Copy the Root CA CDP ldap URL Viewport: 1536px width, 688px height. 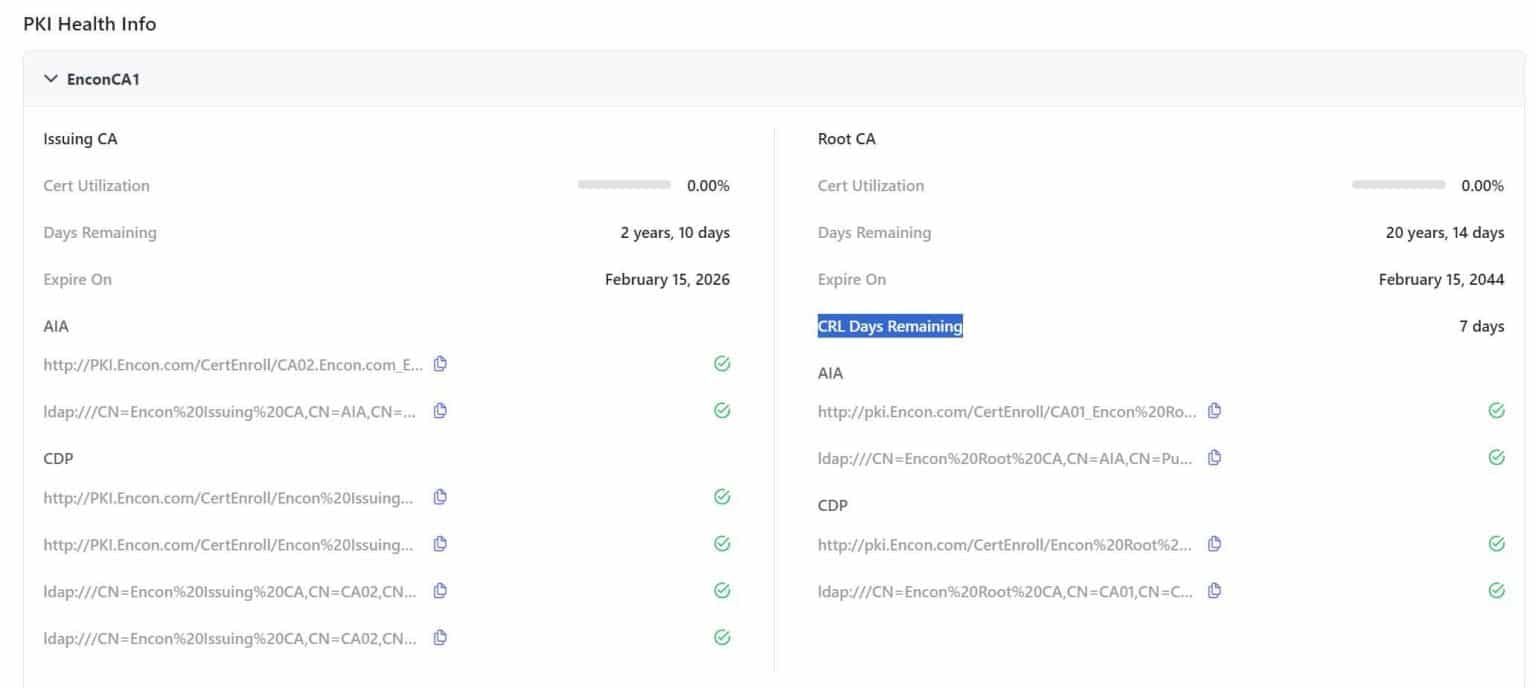tap(1214, 590)
